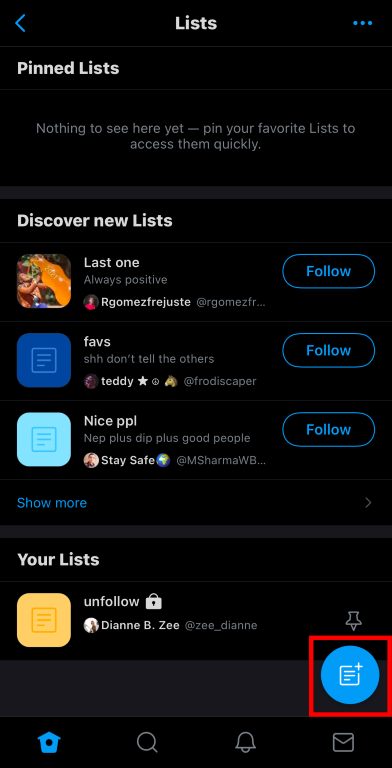Open the Rgomezfrejuste author profile

[x=145, y=302]
